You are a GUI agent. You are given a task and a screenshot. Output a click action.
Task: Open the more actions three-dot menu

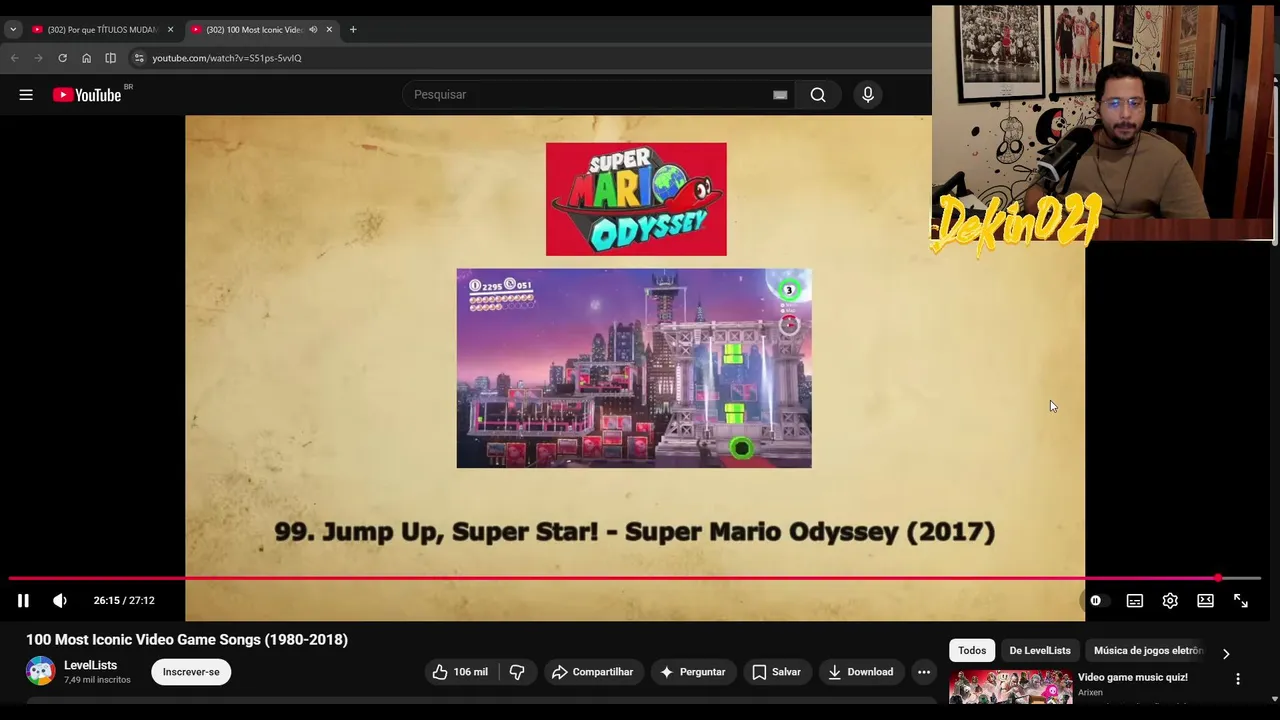tap(924, 672)
